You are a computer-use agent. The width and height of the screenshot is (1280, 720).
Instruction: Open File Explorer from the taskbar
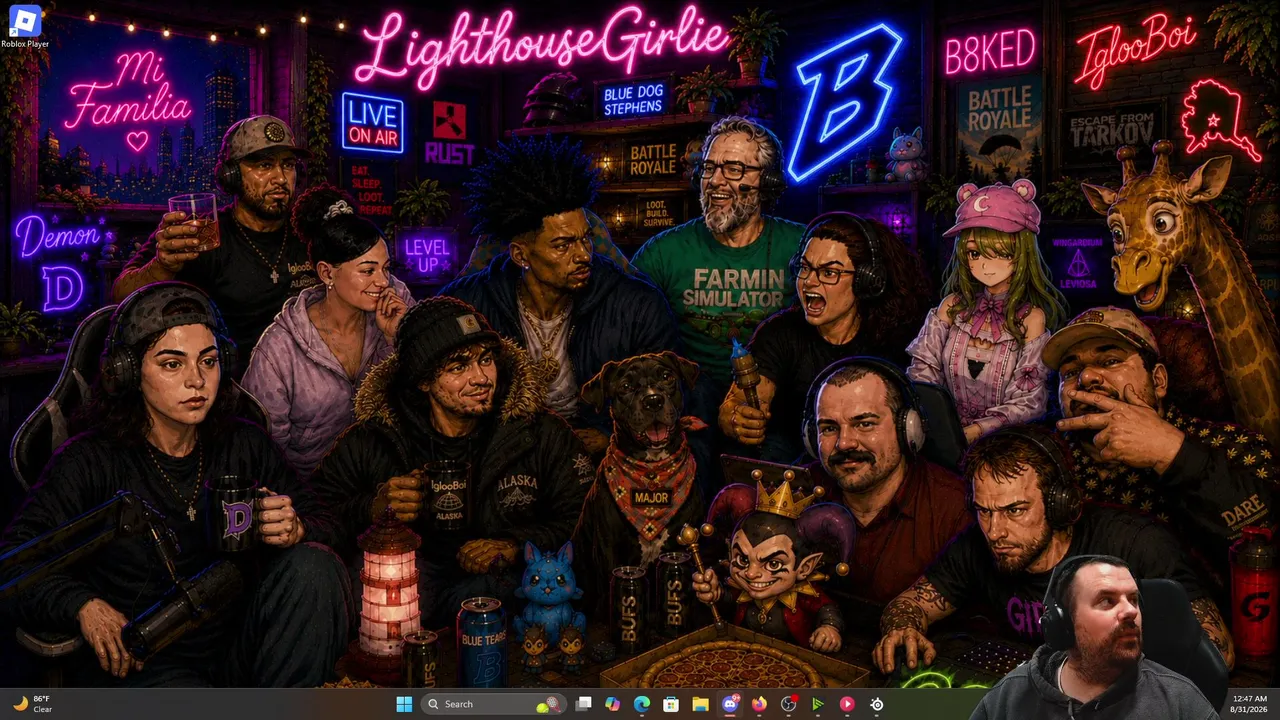point(700,704)
